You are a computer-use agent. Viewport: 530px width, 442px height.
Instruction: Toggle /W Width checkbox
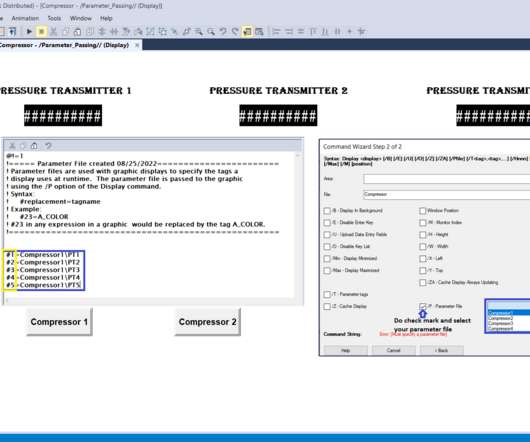423,247
